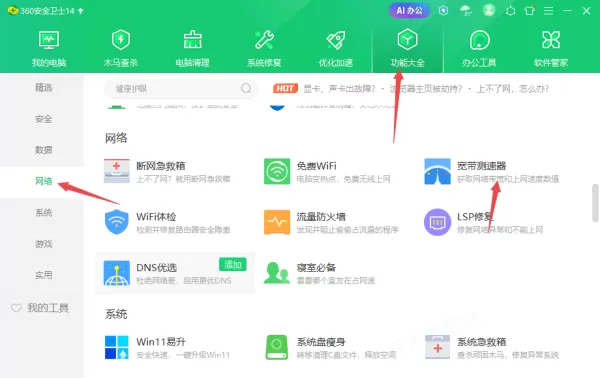This screenshot has width=600, height=378.
Task: Launch the 流量防火墙 tool
Action: [x=331, y=222]
